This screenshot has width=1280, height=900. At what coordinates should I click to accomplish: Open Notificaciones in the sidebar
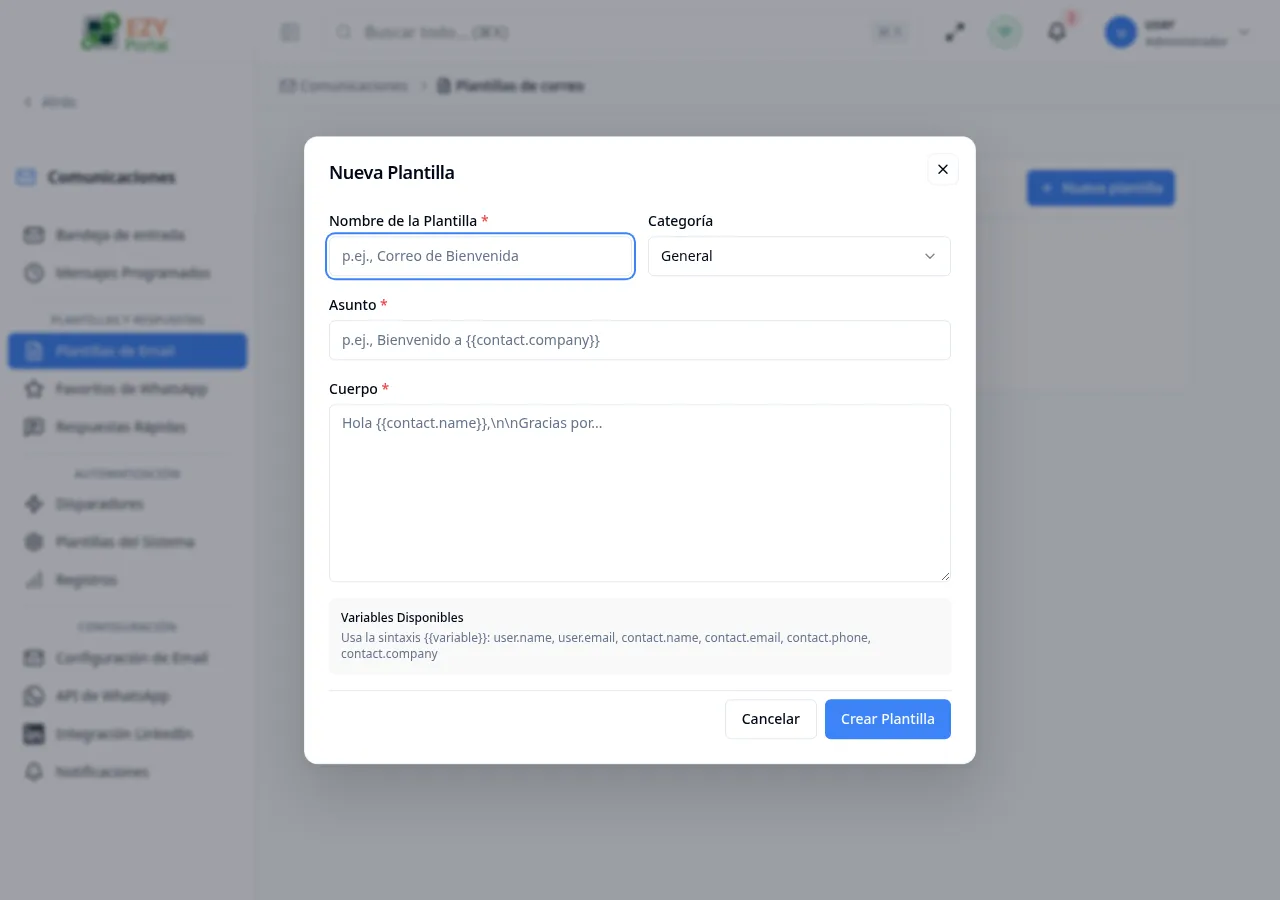click(127, 772)
